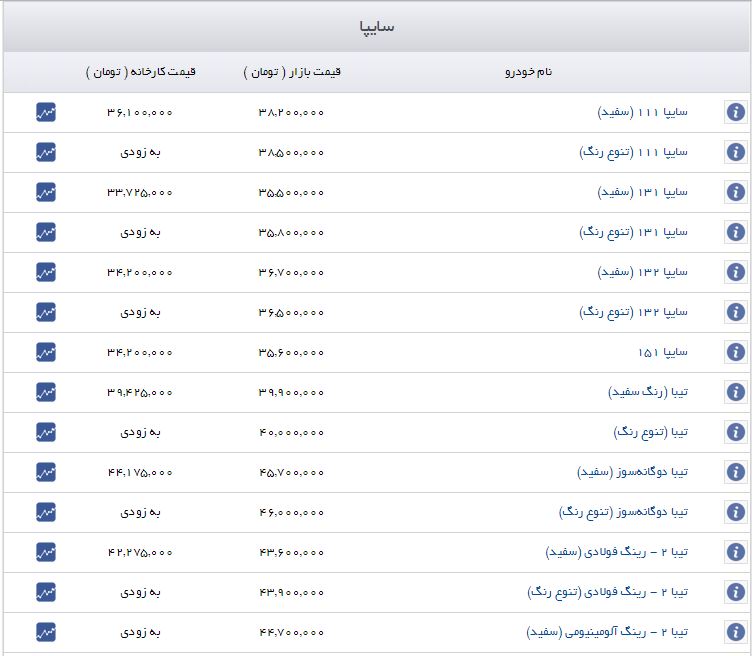Viewport: 752px width, 656px height.
Task: Open the سایپا ۱۳۲ (سفید) car link
Action: point(642,272)
